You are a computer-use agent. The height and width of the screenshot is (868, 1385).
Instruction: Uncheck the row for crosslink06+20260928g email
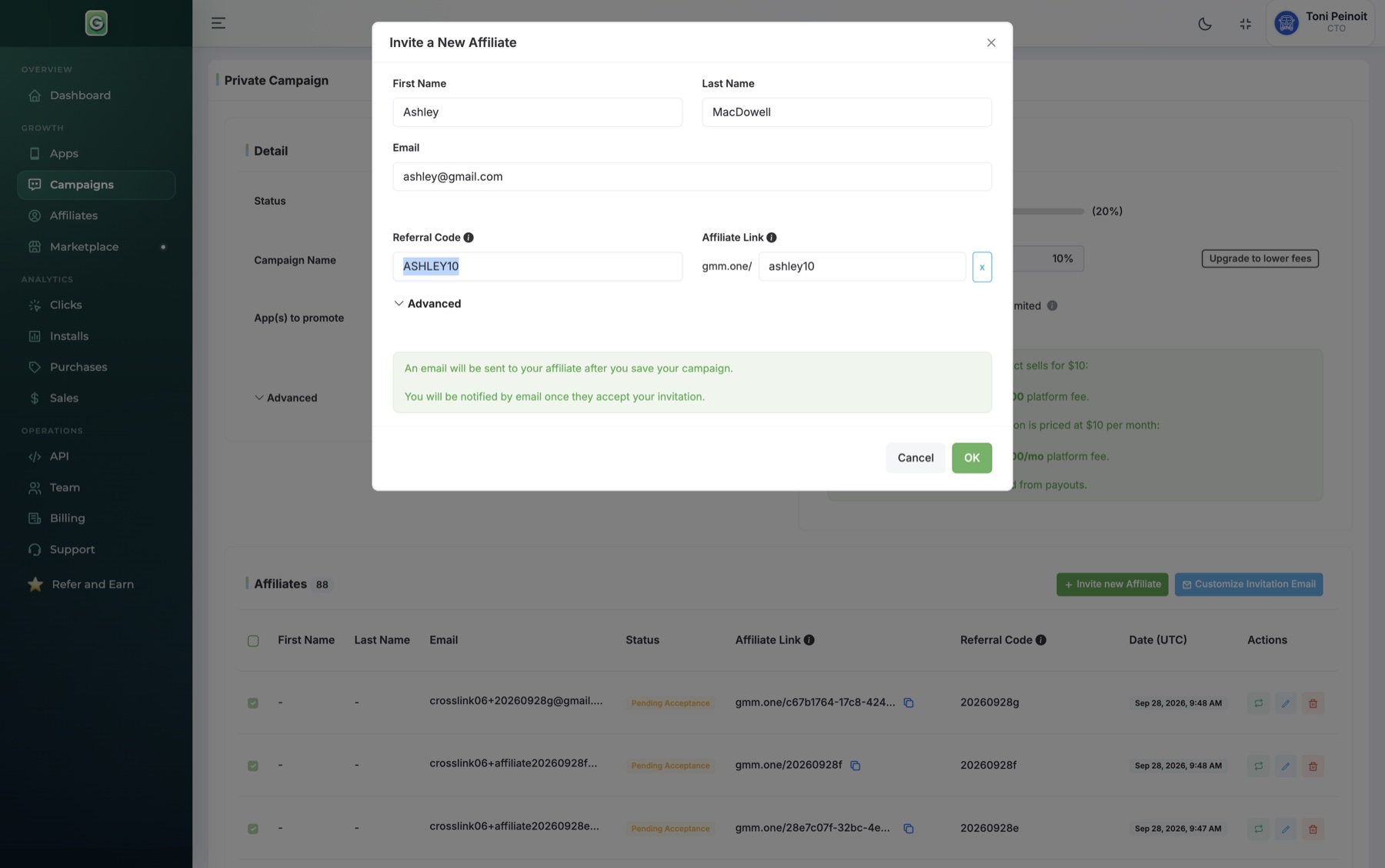tap(253, 703)
